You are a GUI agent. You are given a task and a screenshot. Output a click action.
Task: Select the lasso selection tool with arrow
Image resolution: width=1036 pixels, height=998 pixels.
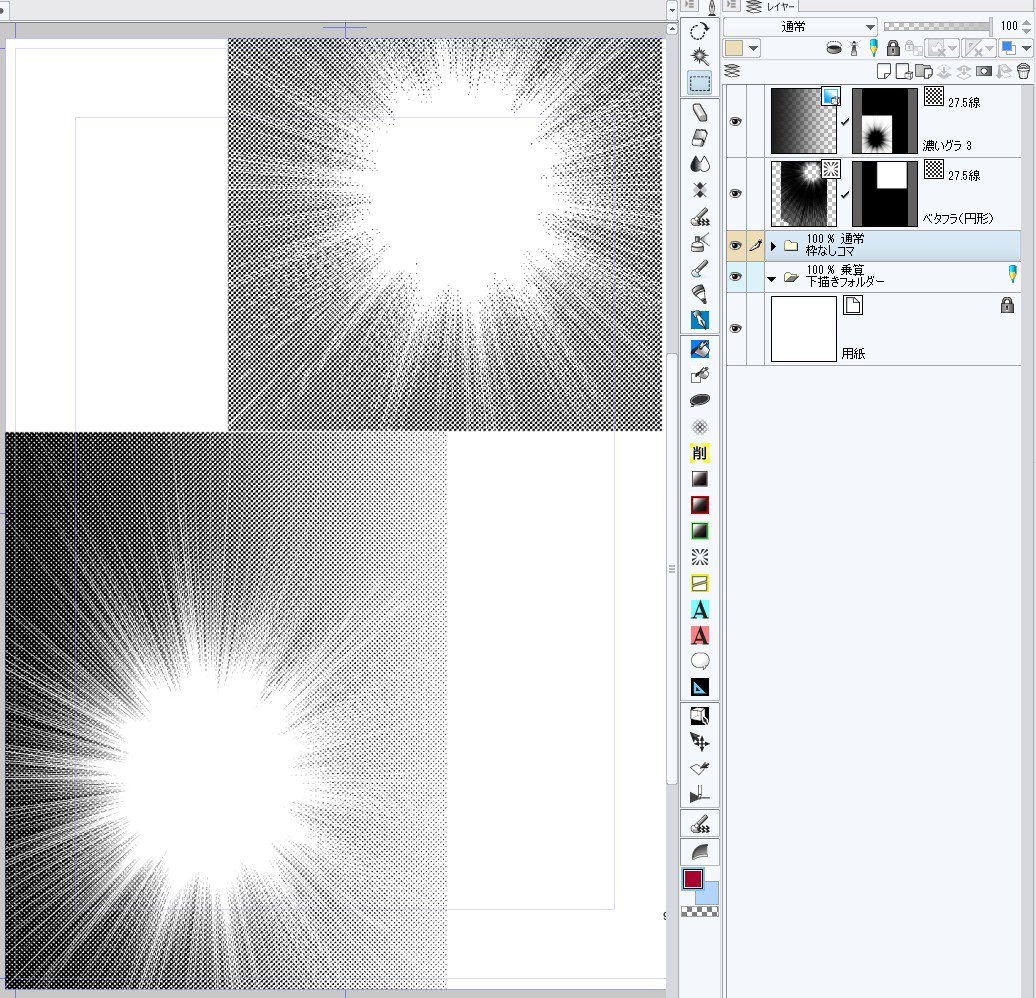tap(699, 32)
